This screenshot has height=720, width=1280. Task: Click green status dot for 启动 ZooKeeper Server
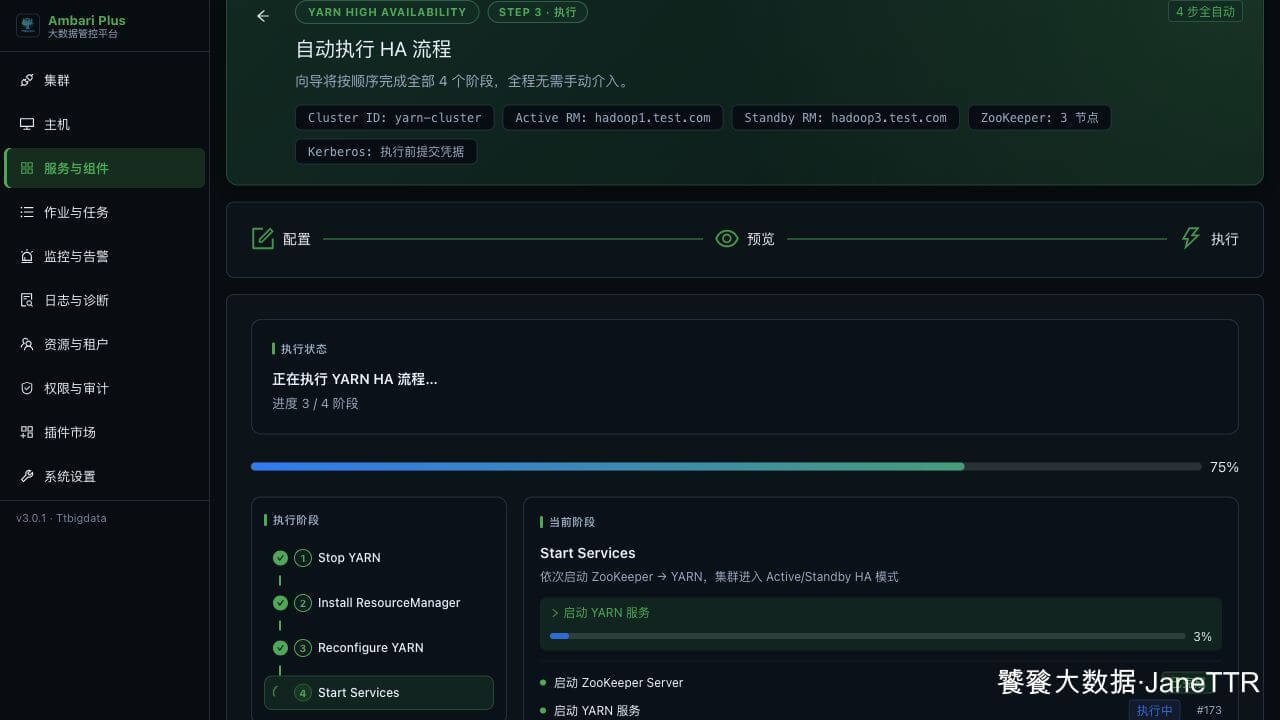543,682
